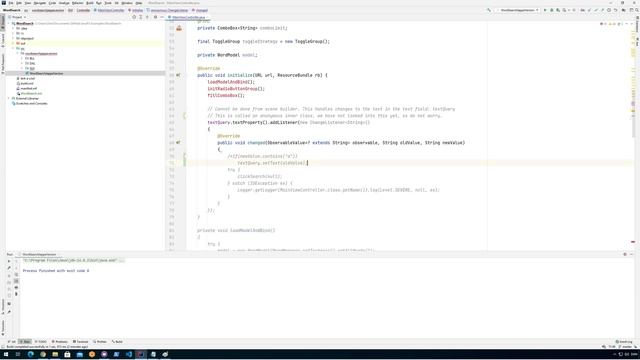The width and height of the screenshot is (640, 360).
Task: Open the Edit menu
Action: click(x=19, y=3)
